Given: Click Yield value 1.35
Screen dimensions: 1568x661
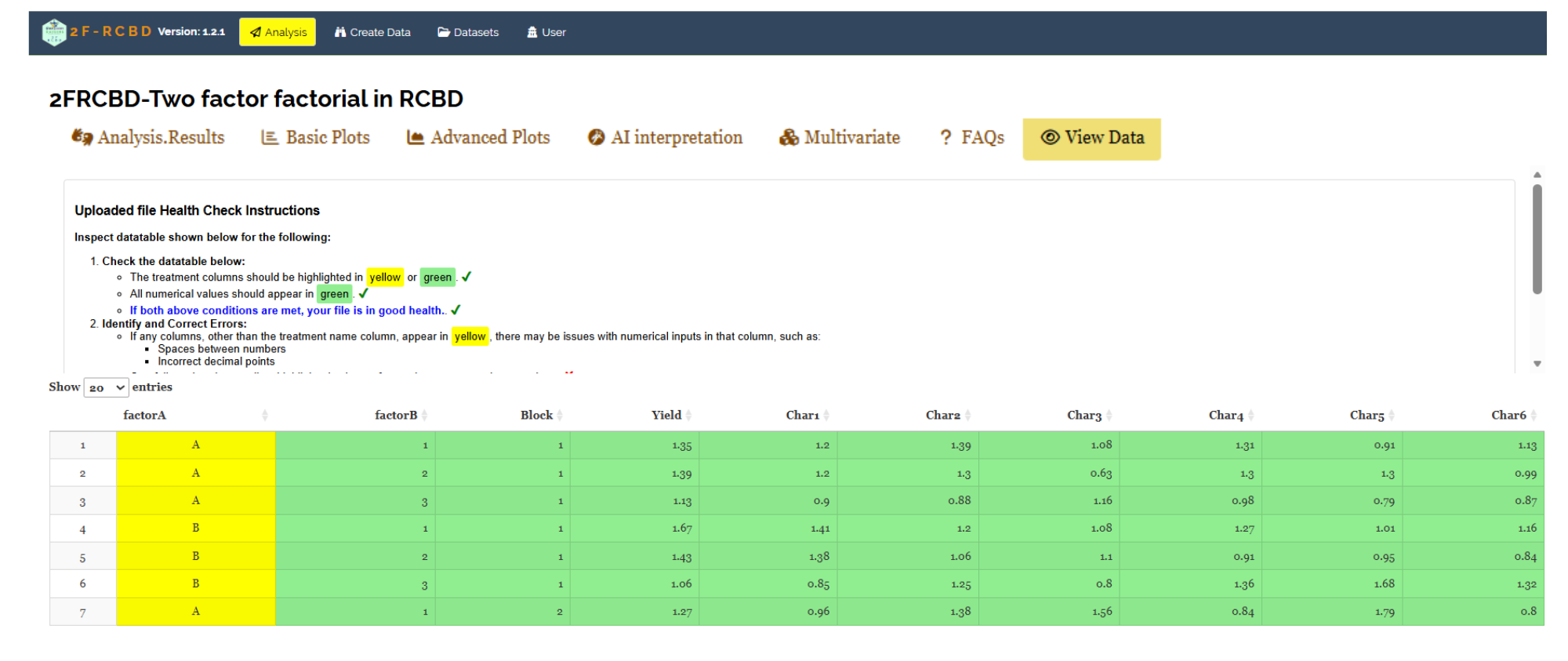Looking at the screenshot, I should (x=681, y=445).
